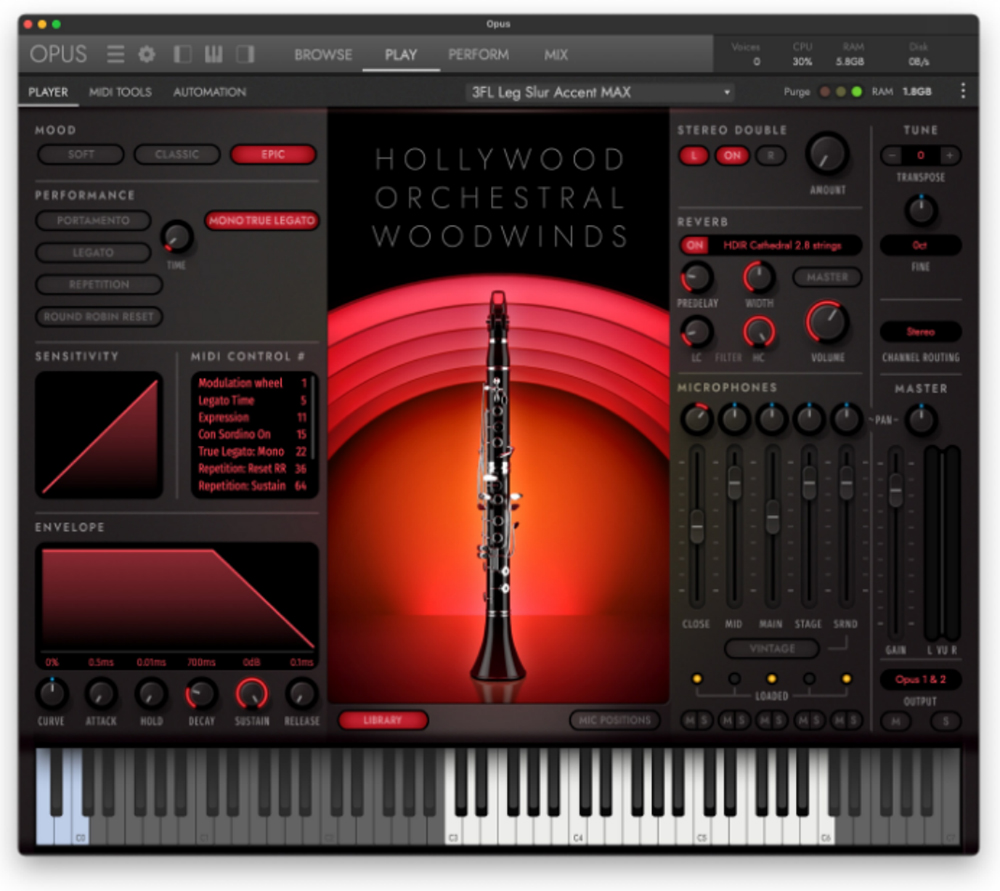Select the SOFT mood
1000x891 pixels.
point(81,154)
